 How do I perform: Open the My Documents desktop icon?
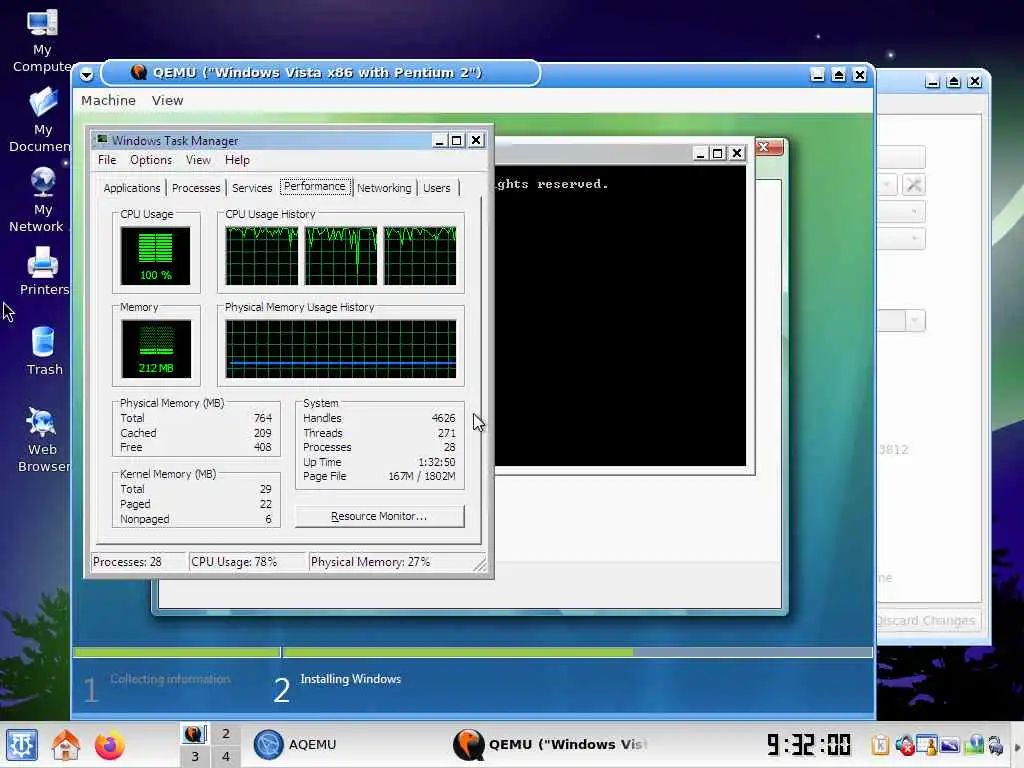(42, 120)
